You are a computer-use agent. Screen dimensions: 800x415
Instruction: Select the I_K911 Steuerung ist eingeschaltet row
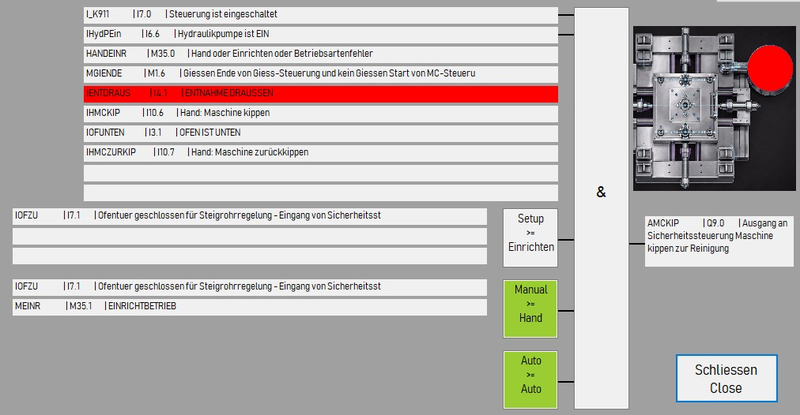click(320, 15)
